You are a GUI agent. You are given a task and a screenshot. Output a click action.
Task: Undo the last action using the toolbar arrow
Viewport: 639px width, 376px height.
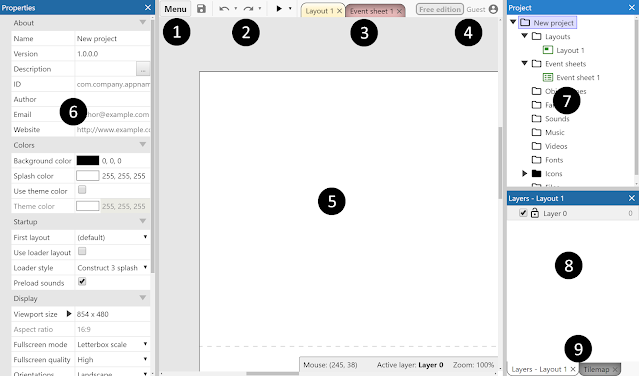[224, 9]
